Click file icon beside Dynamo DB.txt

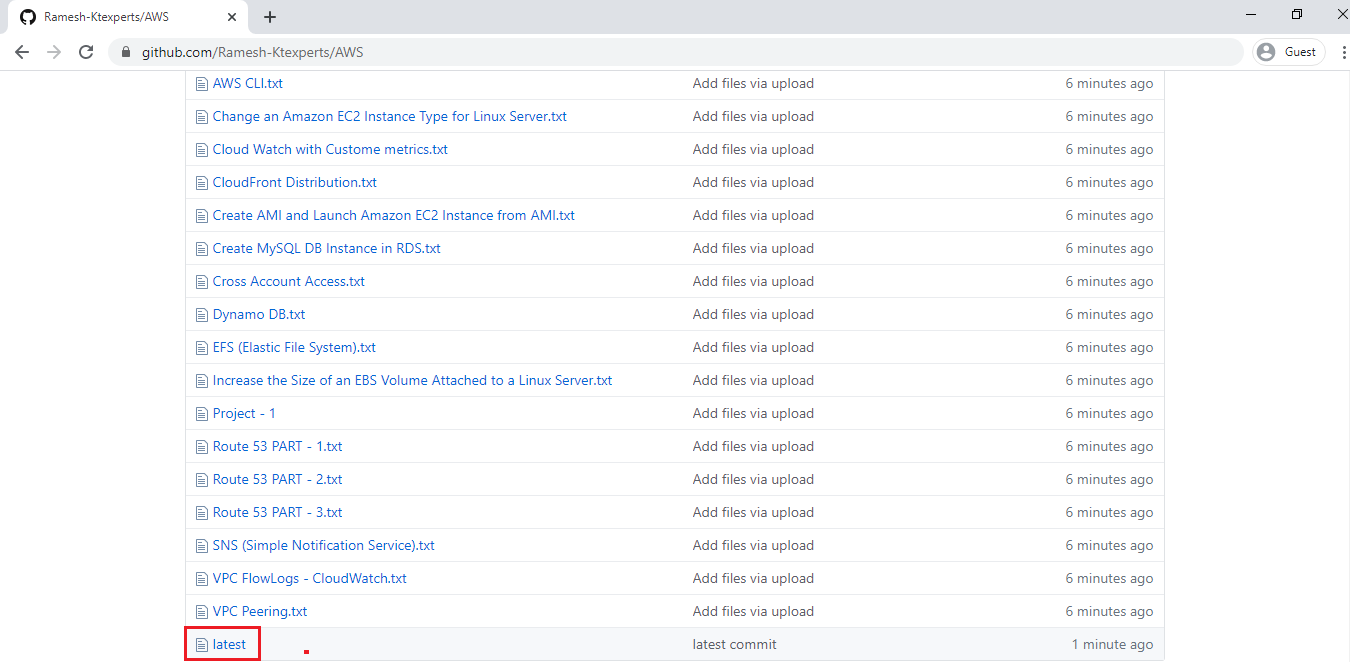[x=202, y=315]
